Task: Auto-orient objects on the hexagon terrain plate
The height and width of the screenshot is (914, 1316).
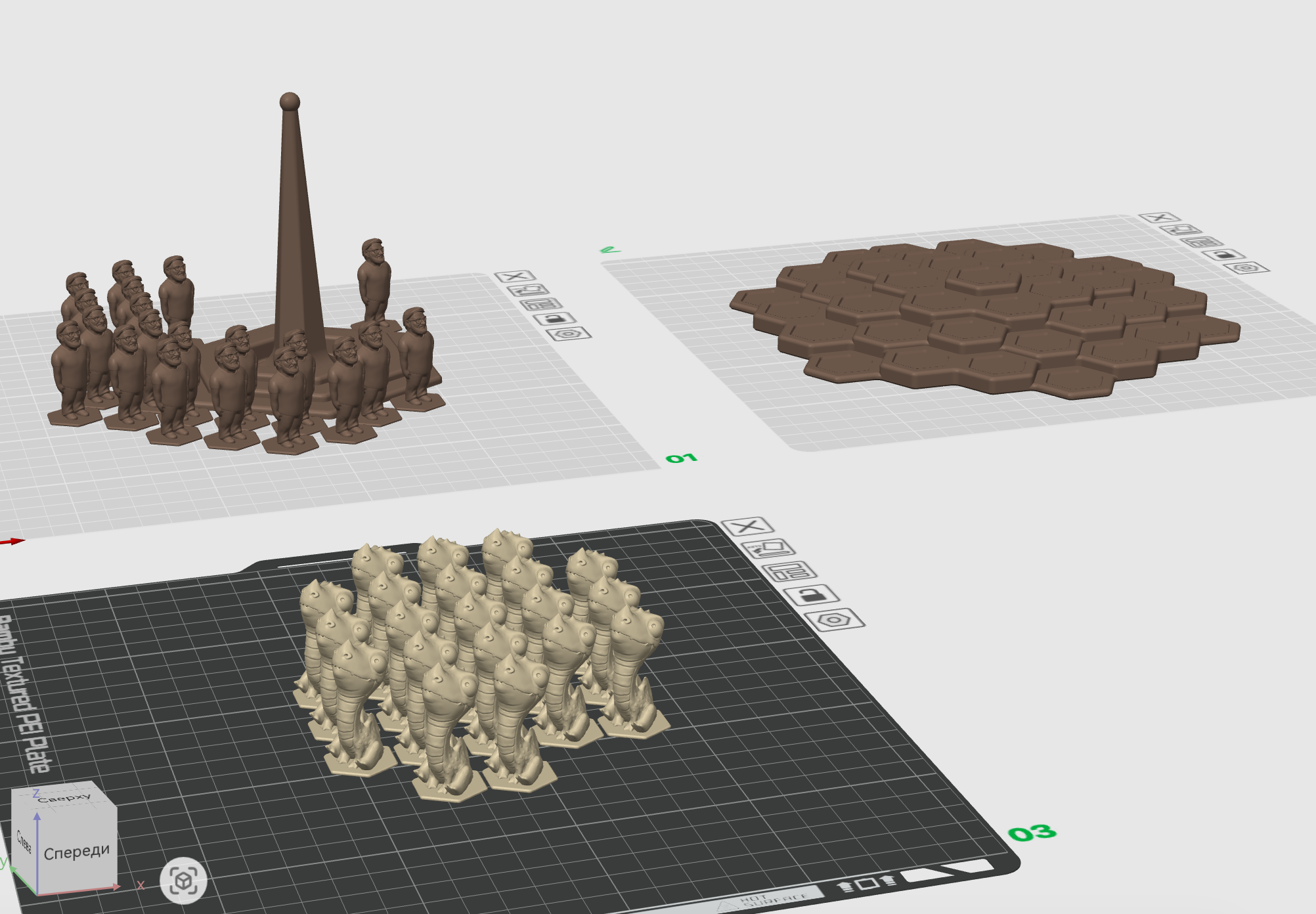Action: coord(1181,230)
